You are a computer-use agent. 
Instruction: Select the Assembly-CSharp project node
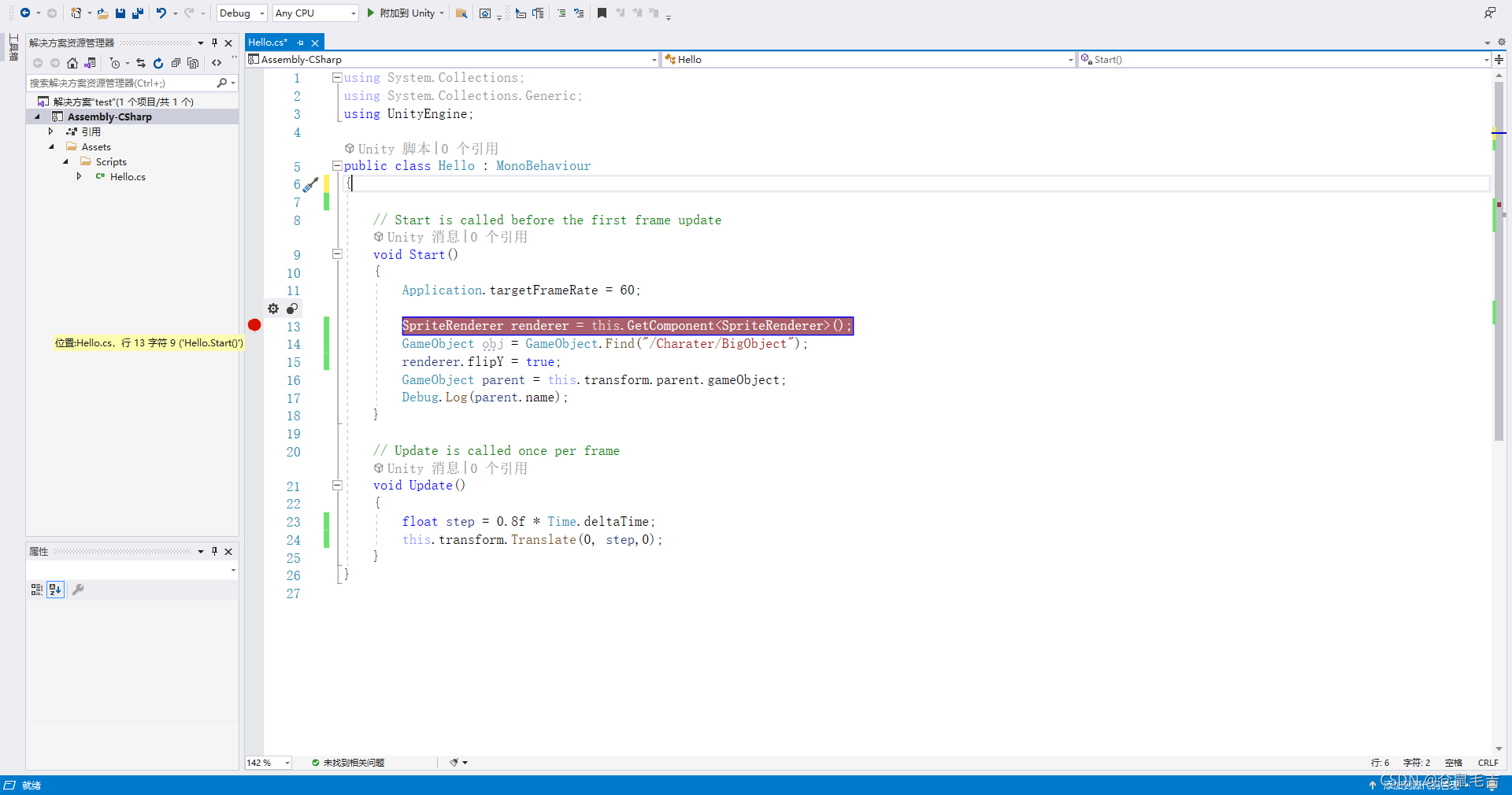pyautogui.click(x=109, y=116)
